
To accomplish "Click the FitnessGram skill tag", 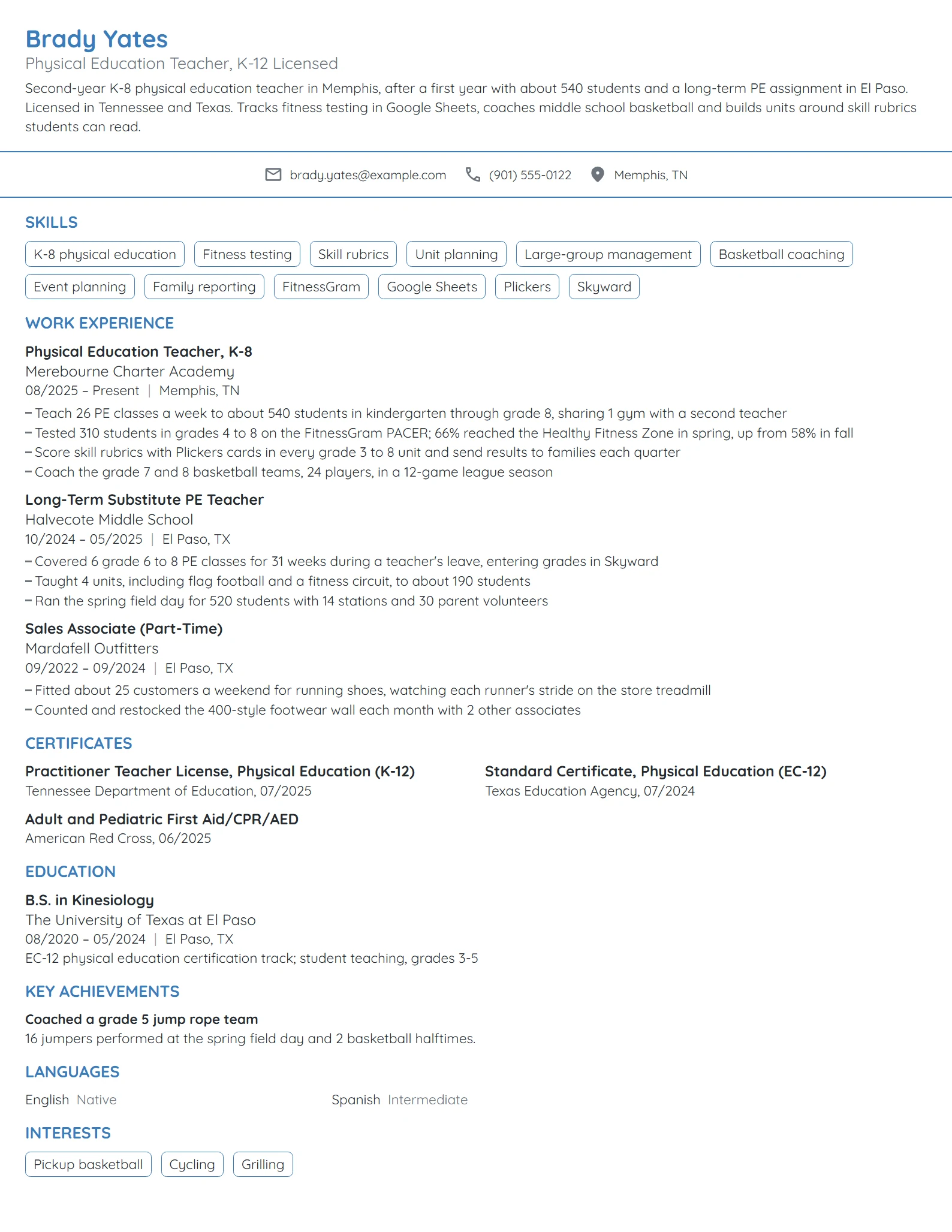I will (321, 287).
